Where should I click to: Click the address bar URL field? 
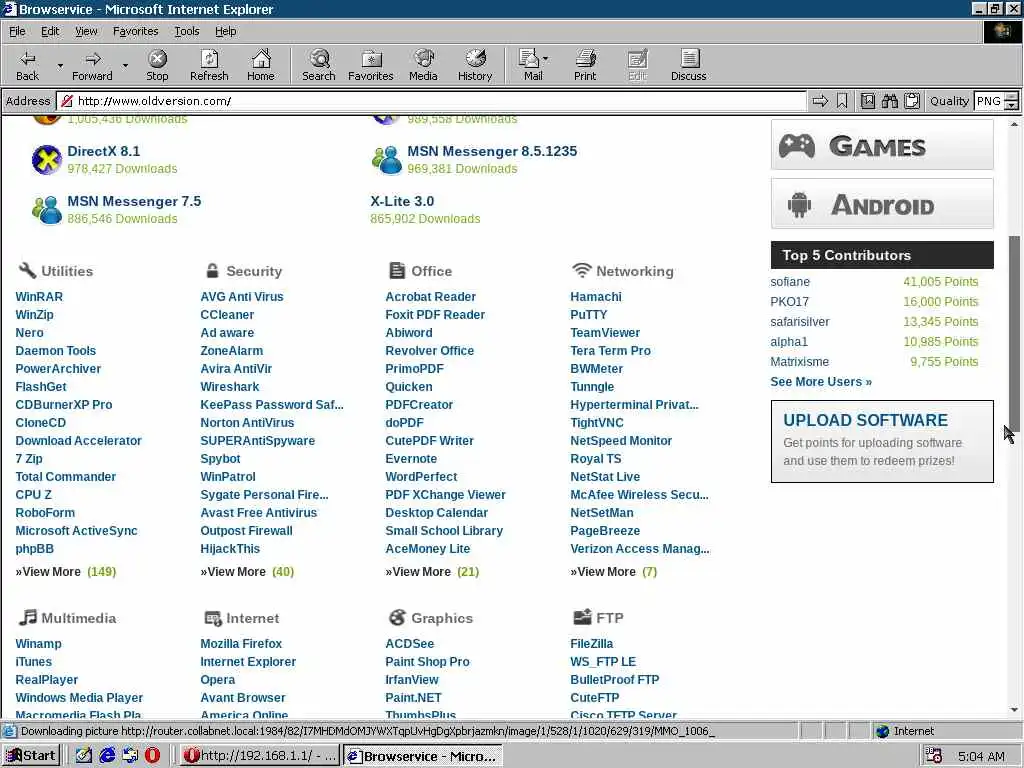tap(431, 101)
